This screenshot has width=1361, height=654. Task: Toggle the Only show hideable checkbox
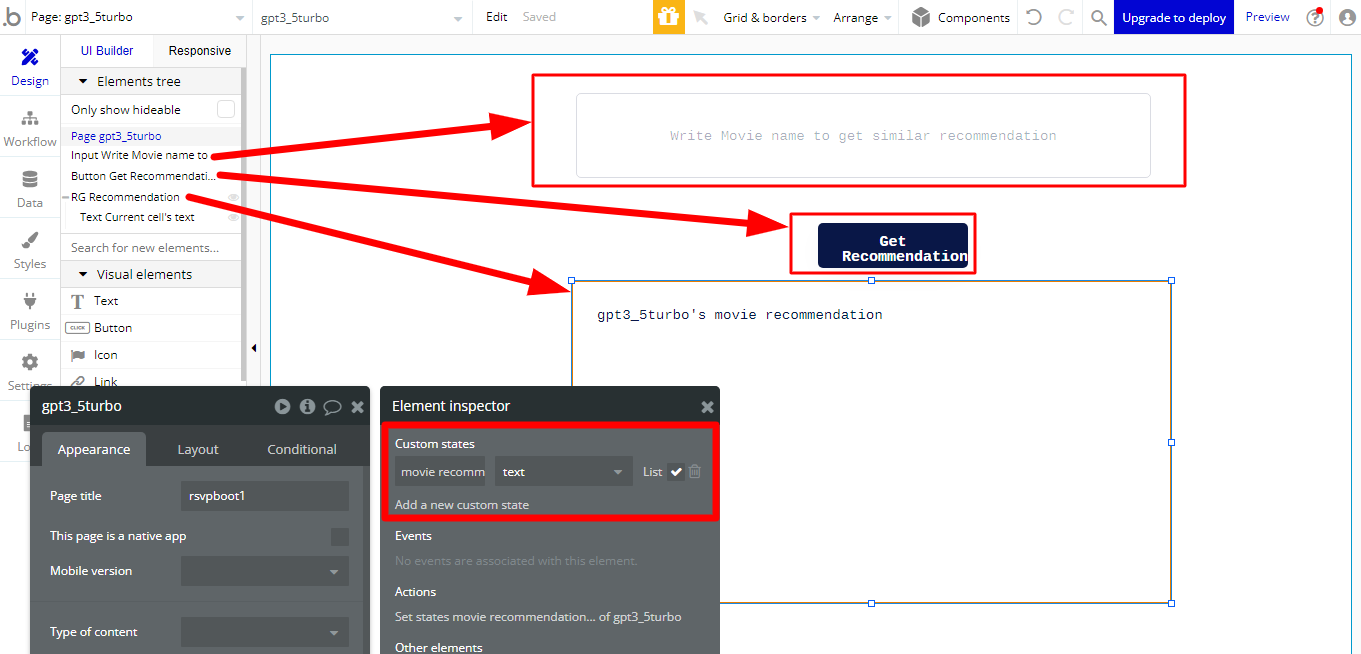(226, 109)
